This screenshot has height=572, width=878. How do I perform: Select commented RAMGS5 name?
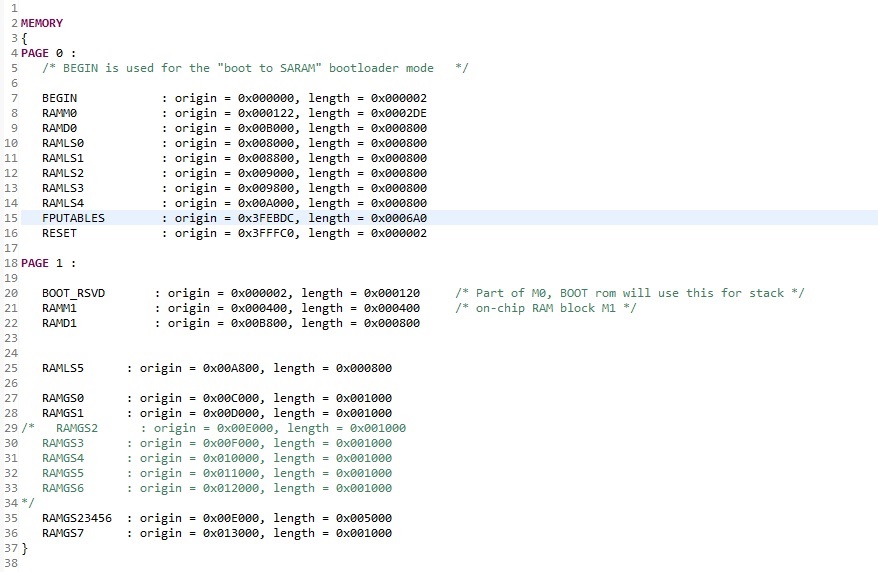[x=63, y=473]
